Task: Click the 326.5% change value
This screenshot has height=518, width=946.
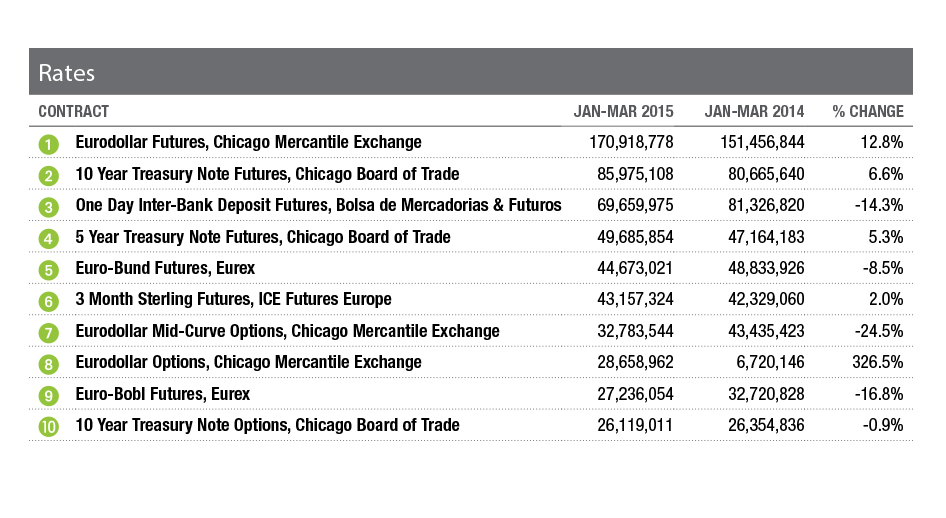Action: coord(876,362)
